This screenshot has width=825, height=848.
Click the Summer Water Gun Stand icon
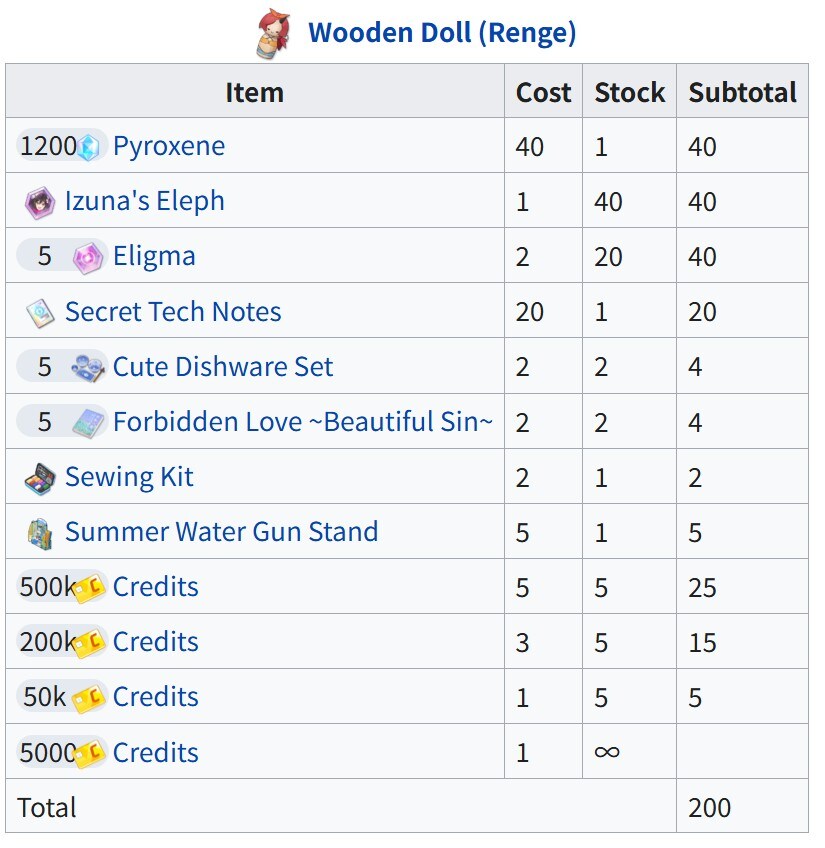pyautogui.click(x=40, y=533)
